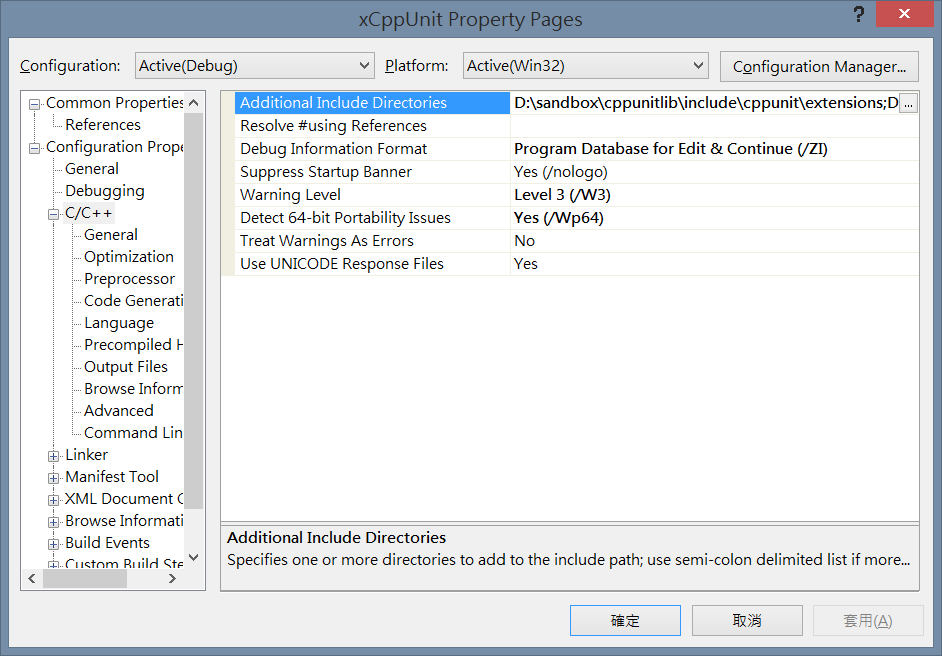Select the Manifest Tool tree item label
Screen dimensions: 942x656
point(112,477)
